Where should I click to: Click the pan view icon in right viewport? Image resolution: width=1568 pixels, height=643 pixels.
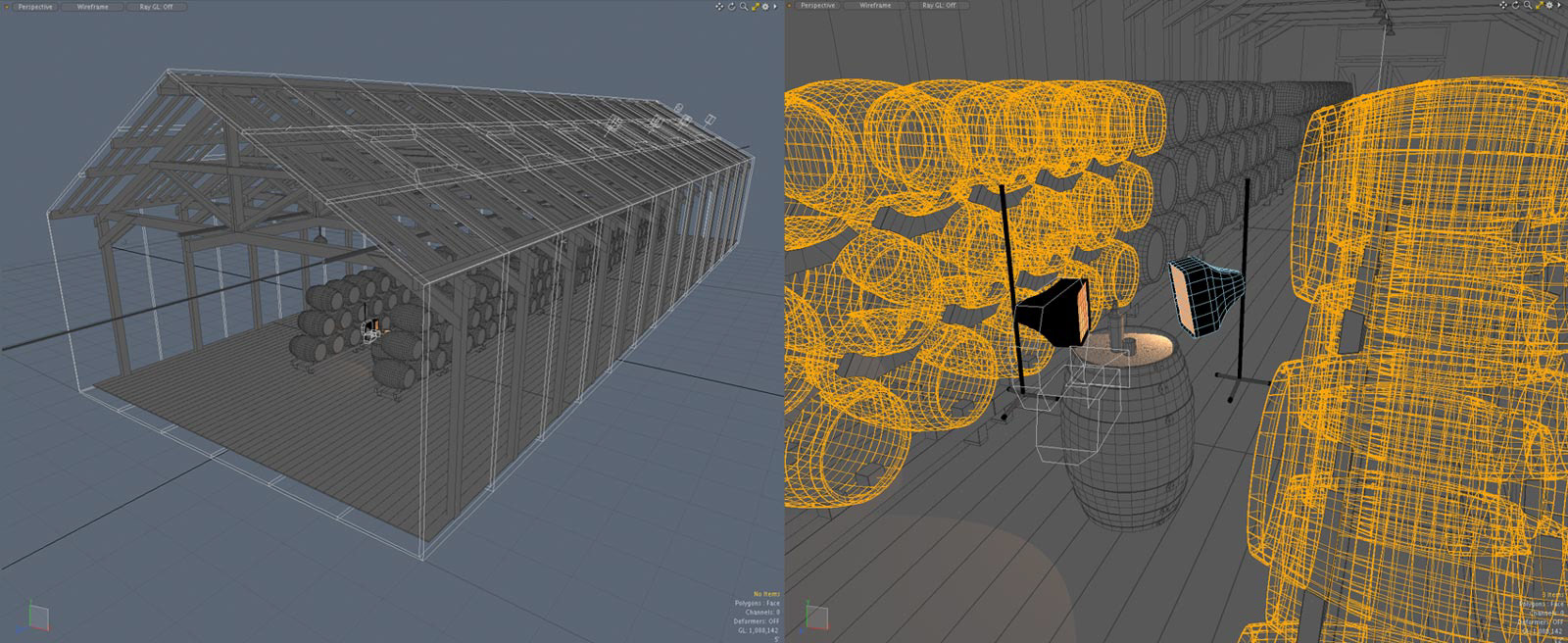coord(1504,6)
